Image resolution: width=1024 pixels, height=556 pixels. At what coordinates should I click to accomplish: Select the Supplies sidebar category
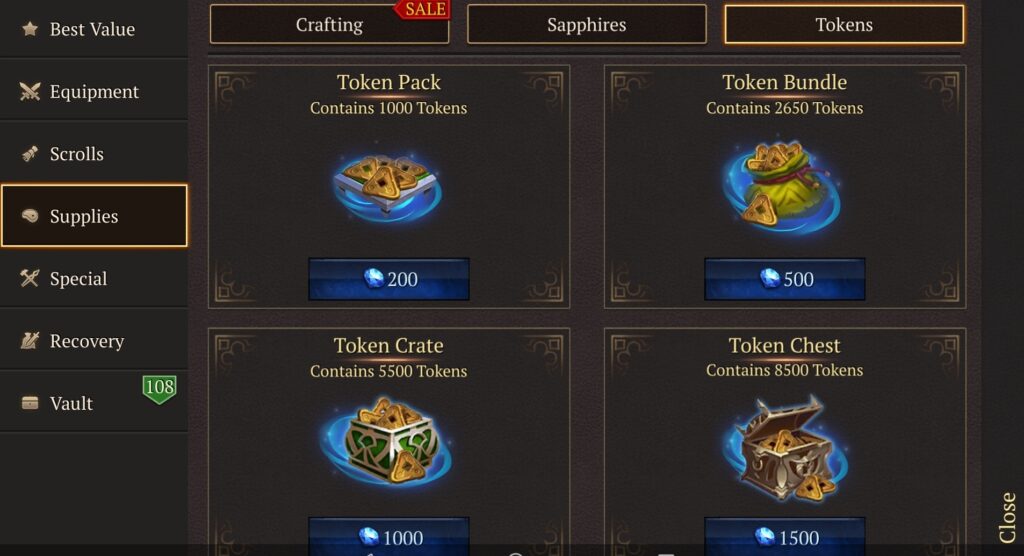click(x=94, y=216)
